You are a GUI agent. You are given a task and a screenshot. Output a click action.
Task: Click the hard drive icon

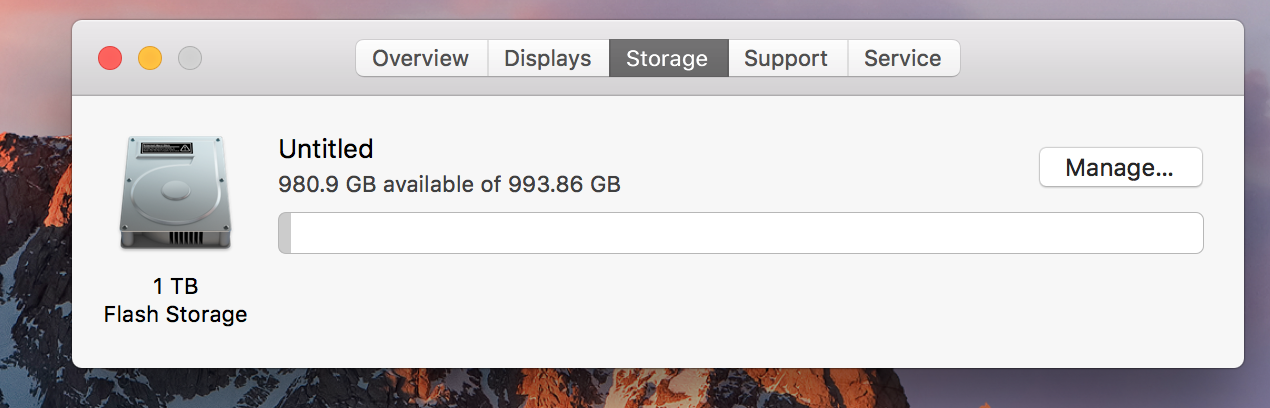175,192
